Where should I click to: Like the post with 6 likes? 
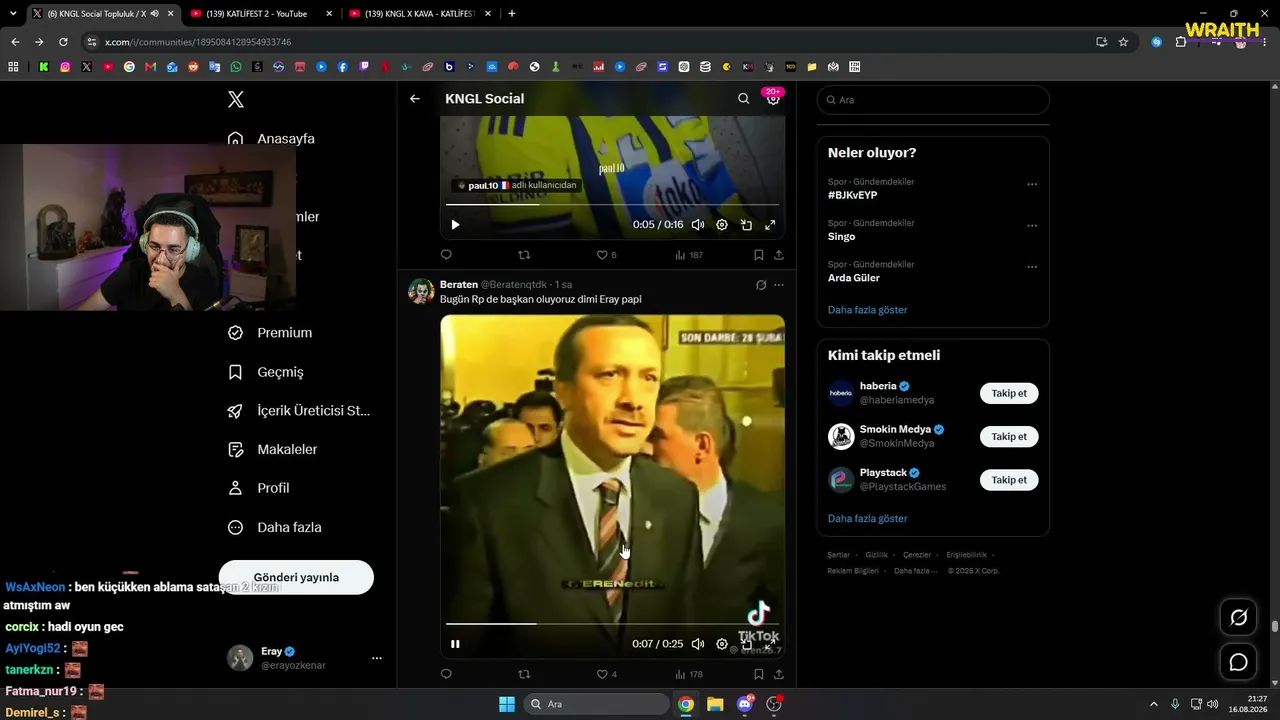[x=606, y=255]
